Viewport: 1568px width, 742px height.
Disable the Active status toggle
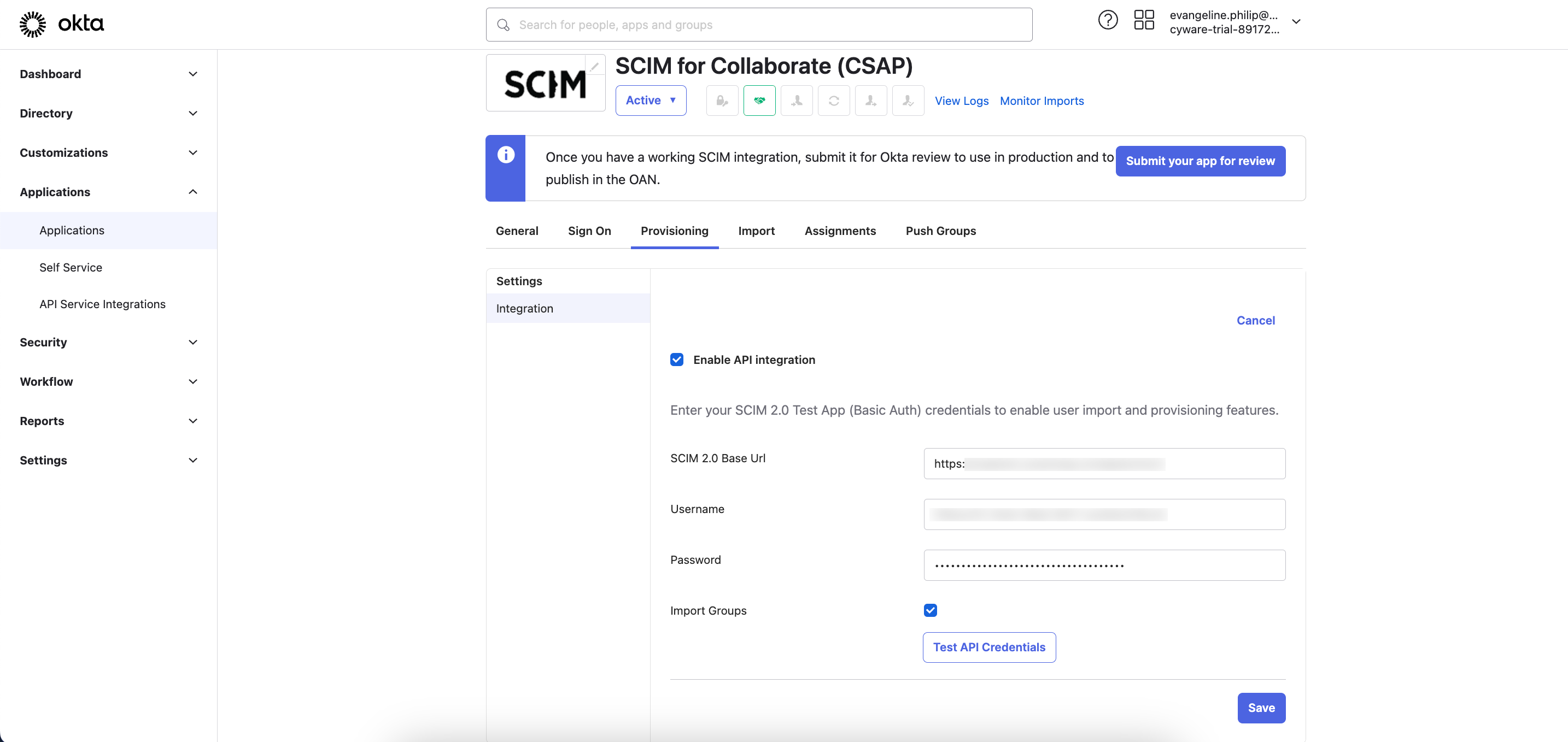(x=651, y=100)
